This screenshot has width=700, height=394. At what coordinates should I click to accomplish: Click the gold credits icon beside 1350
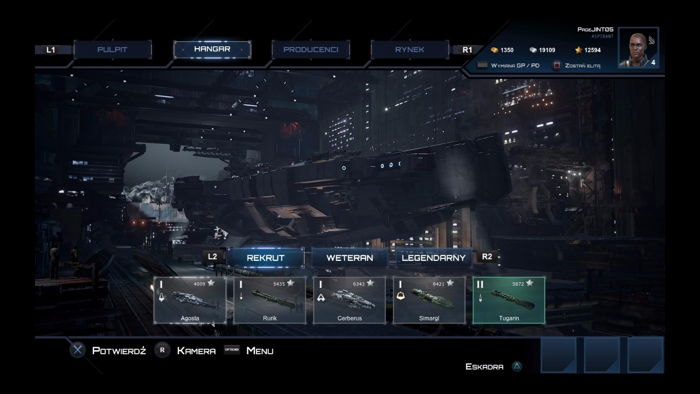click(x=494, y=50)
